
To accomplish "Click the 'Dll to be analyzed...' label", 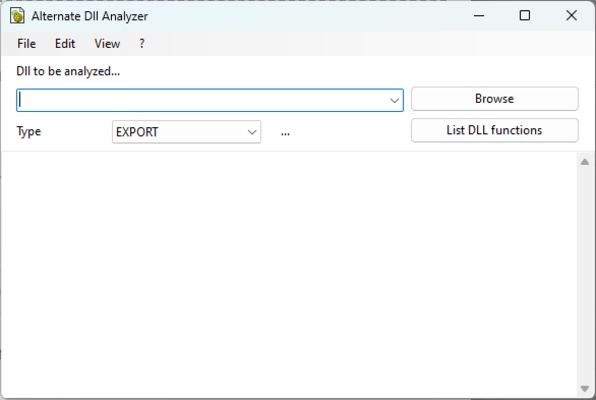I will 68,71.
